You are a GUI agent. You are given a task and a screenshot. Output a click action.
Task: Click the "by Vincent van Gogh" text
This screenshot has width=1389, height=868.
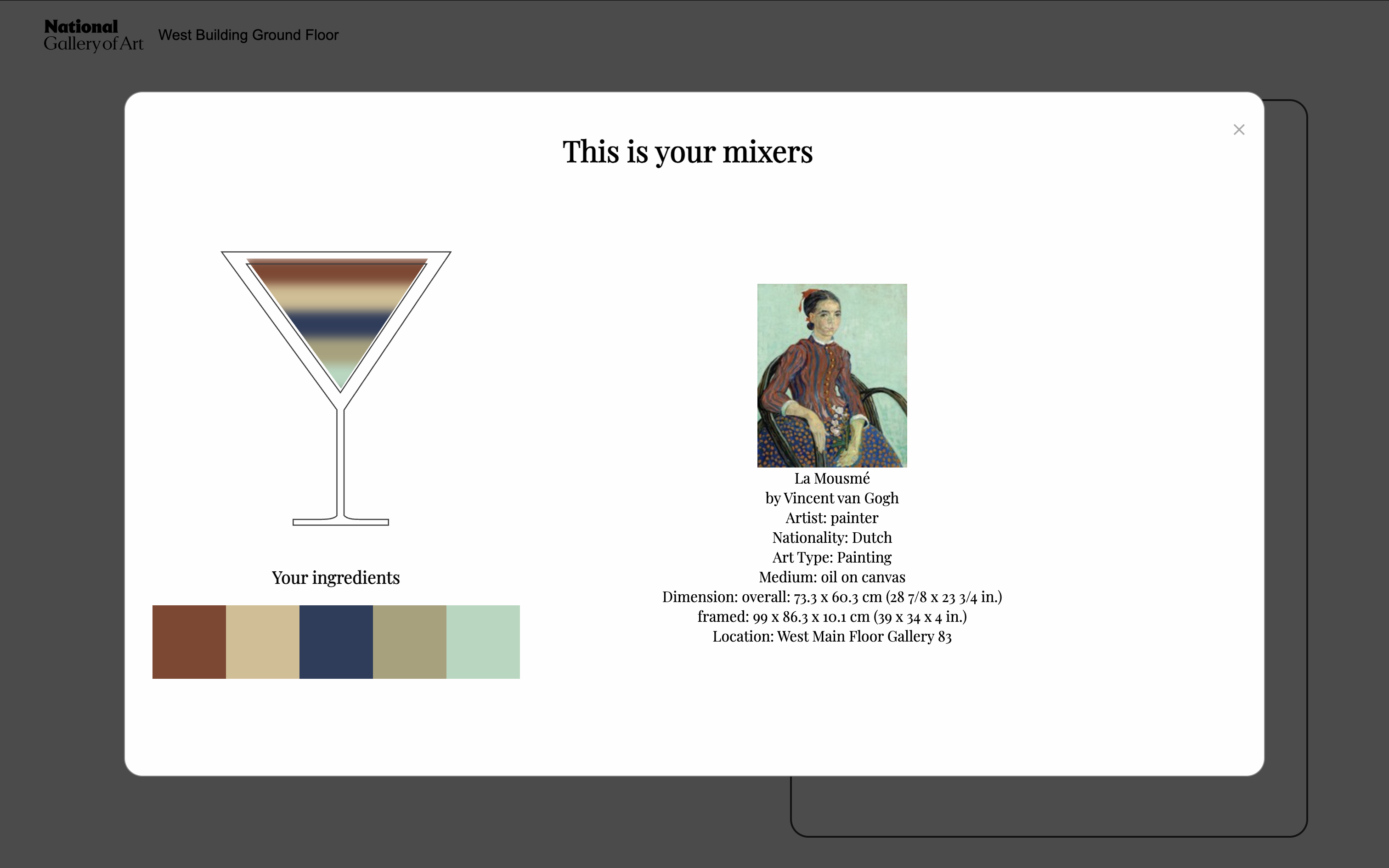pos(832,498)
